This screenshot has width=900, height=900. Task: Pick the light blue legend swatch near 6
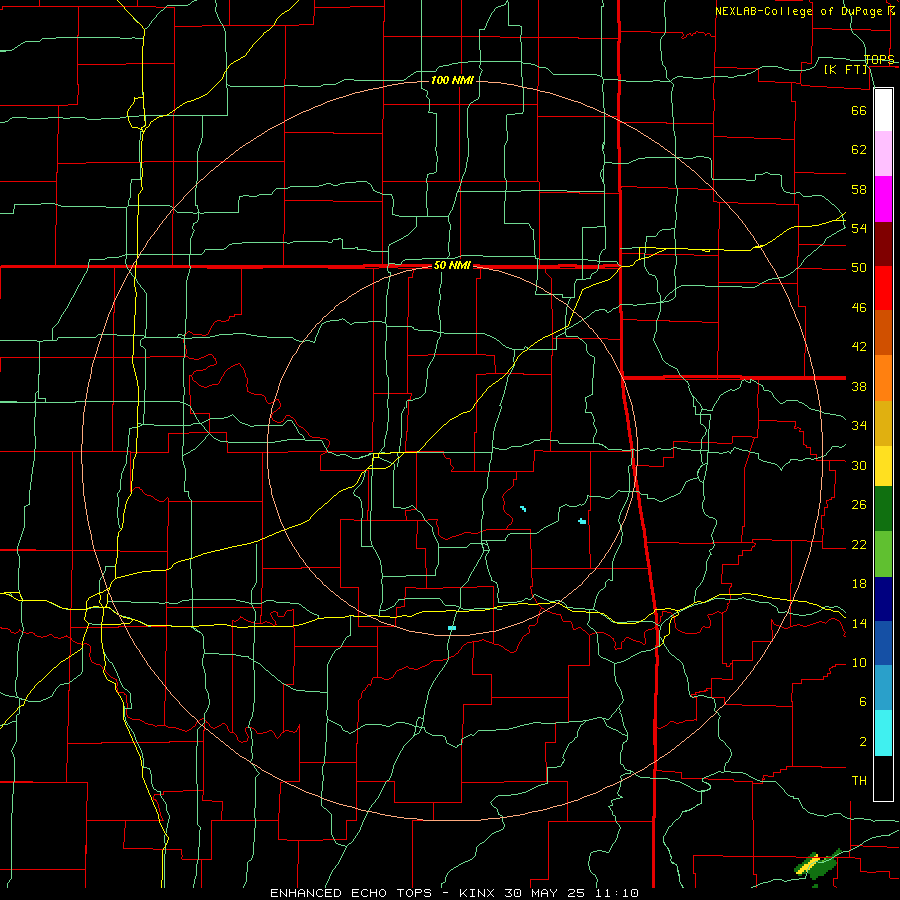[883, 688]
